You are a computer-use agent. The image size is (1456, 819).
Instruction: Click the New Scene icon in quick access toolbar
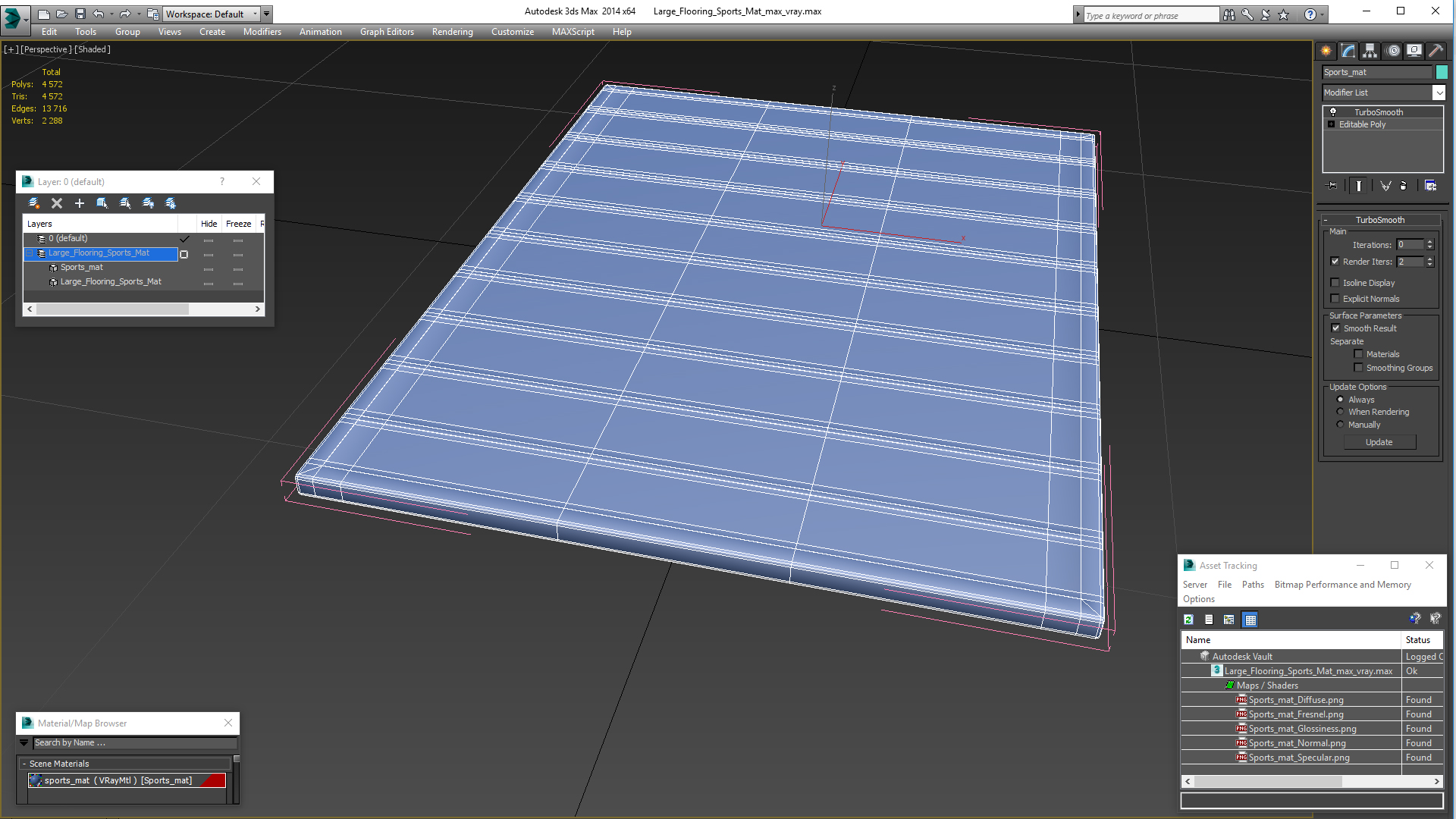click(43, 14)
